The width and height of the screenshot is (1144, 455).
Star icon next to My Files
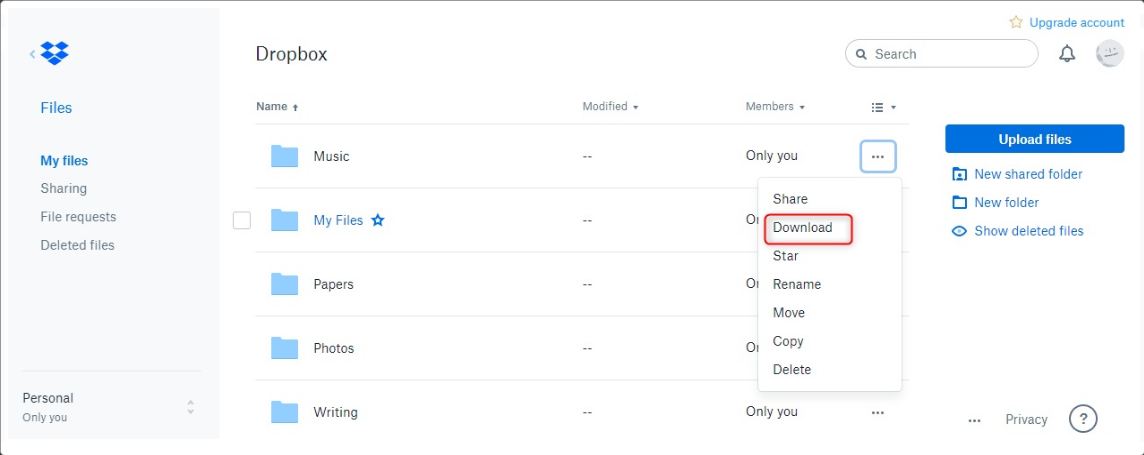point(378,220)
